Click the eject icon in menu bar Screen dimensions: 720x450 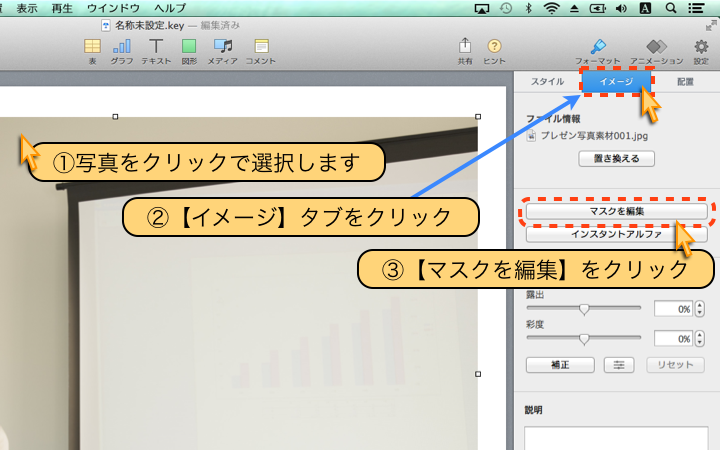[x=574, y=8]
